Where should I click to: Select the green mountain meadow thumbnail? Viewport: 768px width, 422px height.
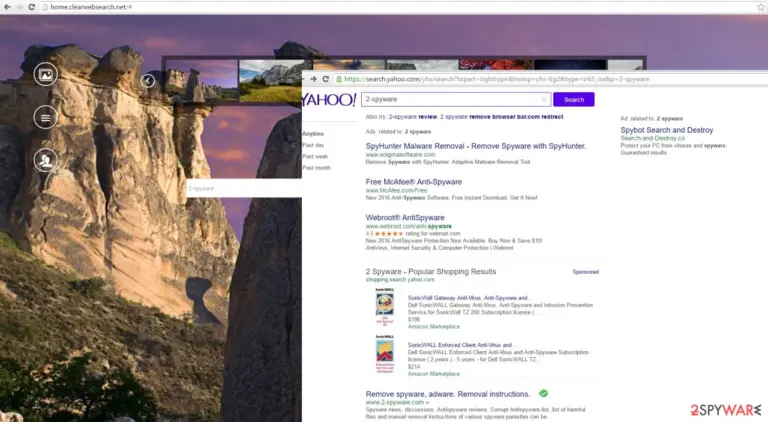pos(270,81)
